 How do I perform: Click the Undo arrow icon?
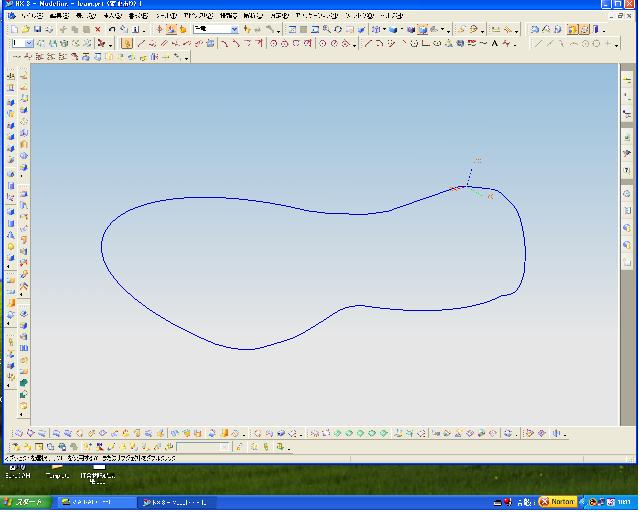tap(110, 30)
